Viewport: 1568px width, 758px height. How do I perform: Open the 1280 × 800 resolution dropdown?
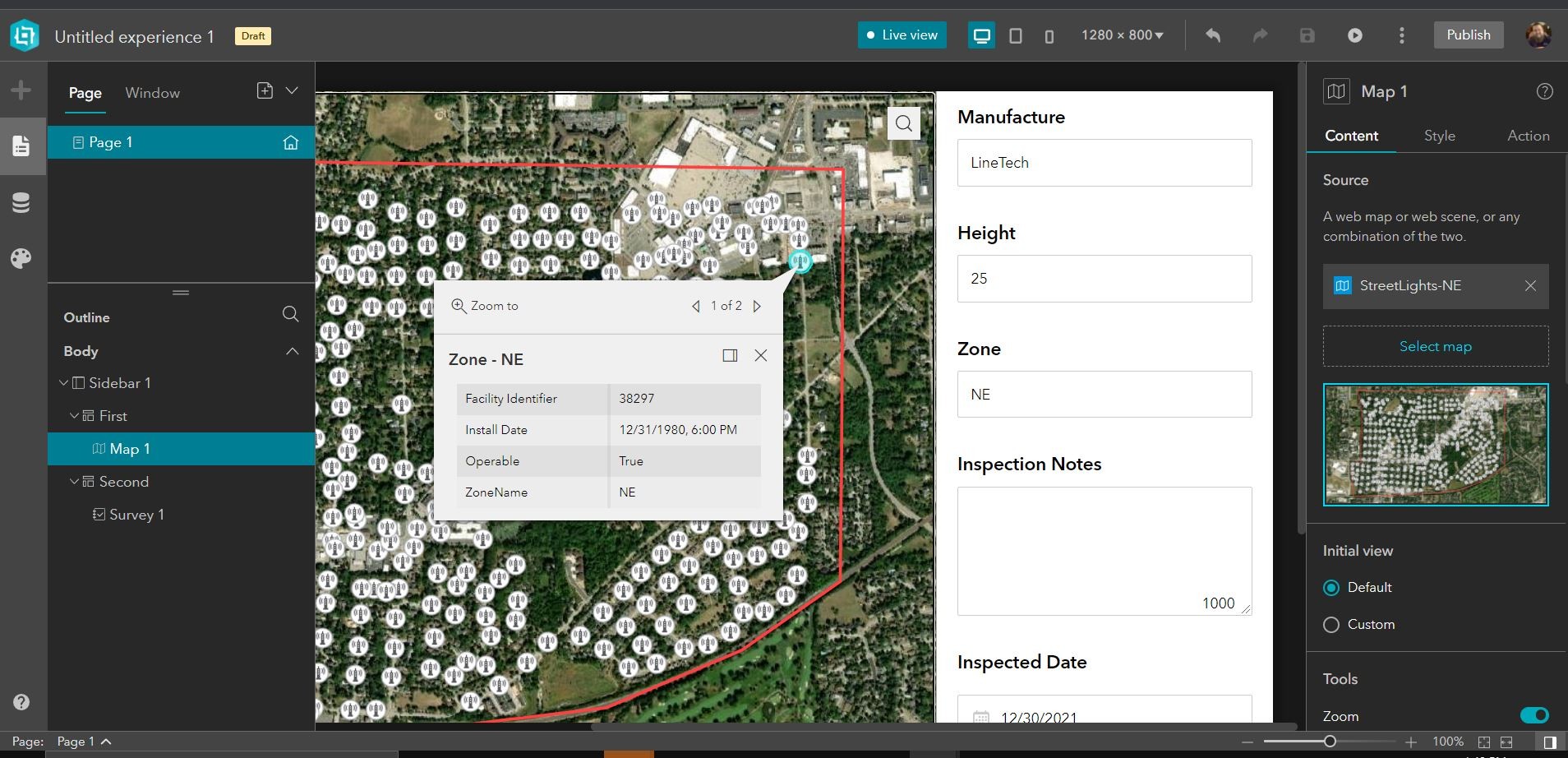tap(1123, 35)
